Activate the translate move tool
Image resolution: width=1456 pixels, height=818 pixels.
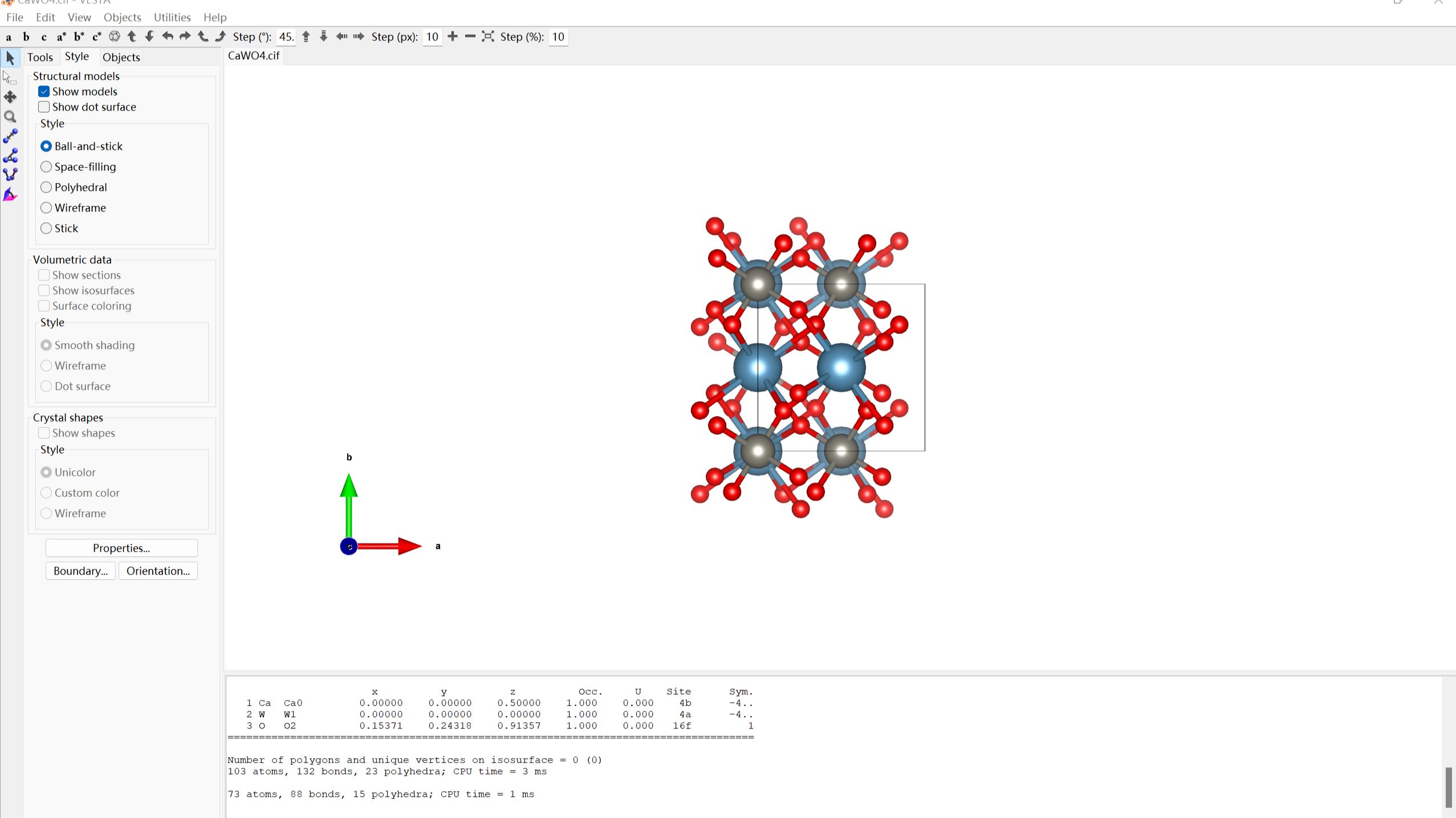[10, 97]
